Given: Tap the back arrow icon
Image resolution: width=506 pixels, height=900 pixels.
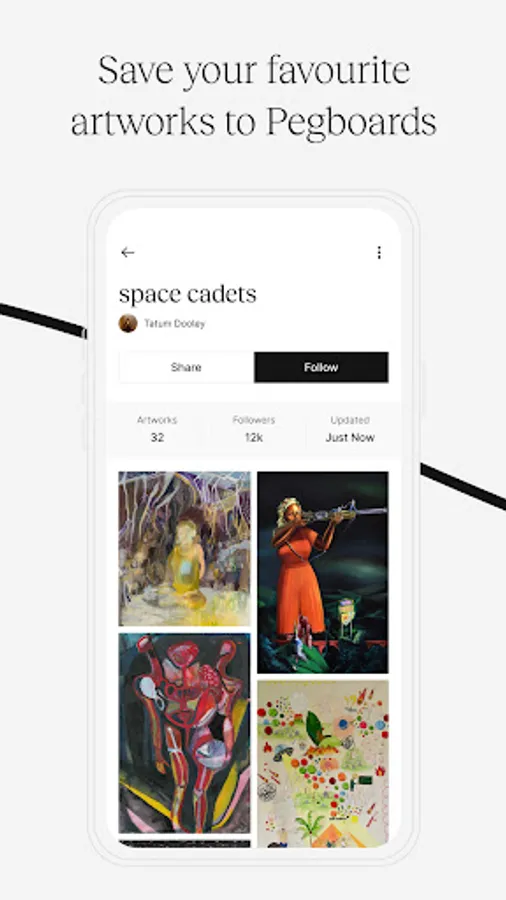Looking at the screenshot, I should pyautogui.click(x=127, y=253).
